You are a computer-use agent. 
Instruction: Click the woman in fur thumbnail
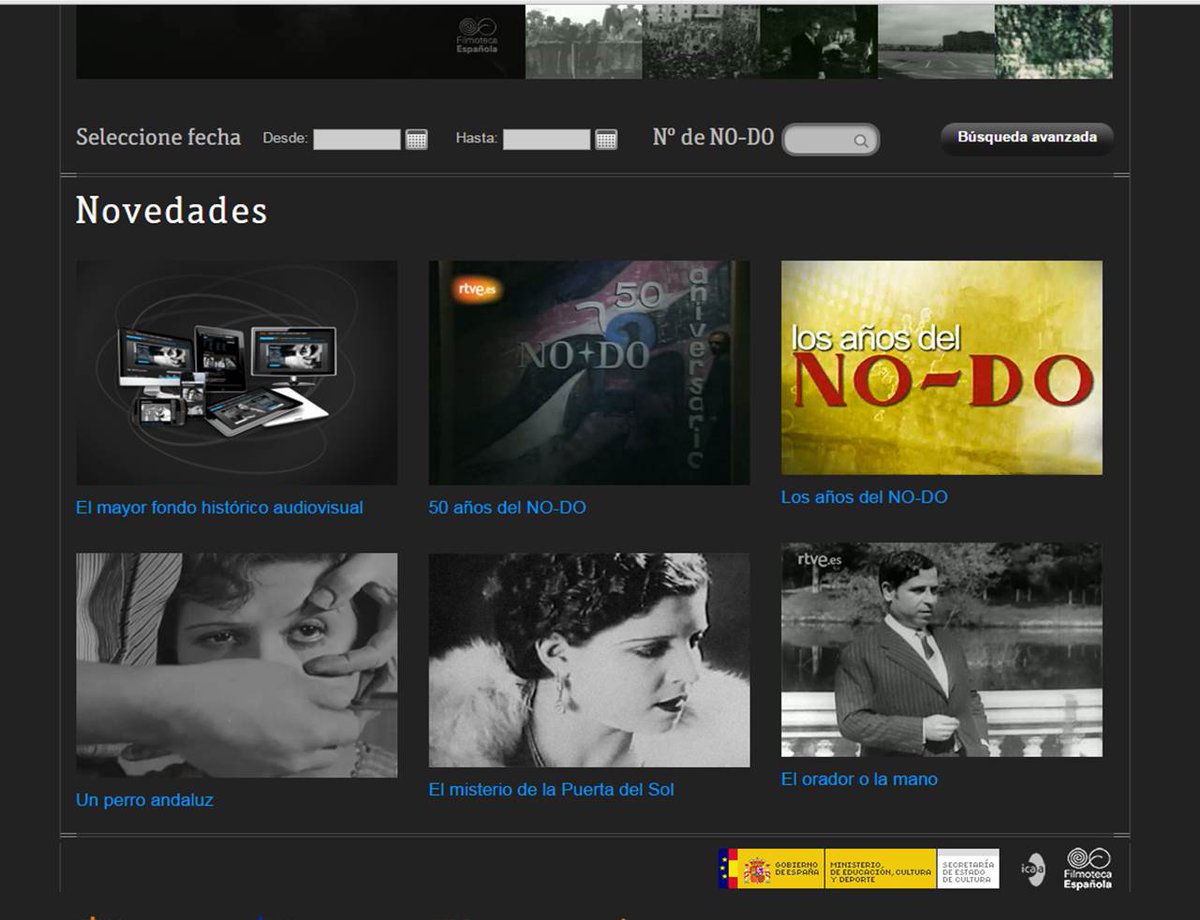589,660
